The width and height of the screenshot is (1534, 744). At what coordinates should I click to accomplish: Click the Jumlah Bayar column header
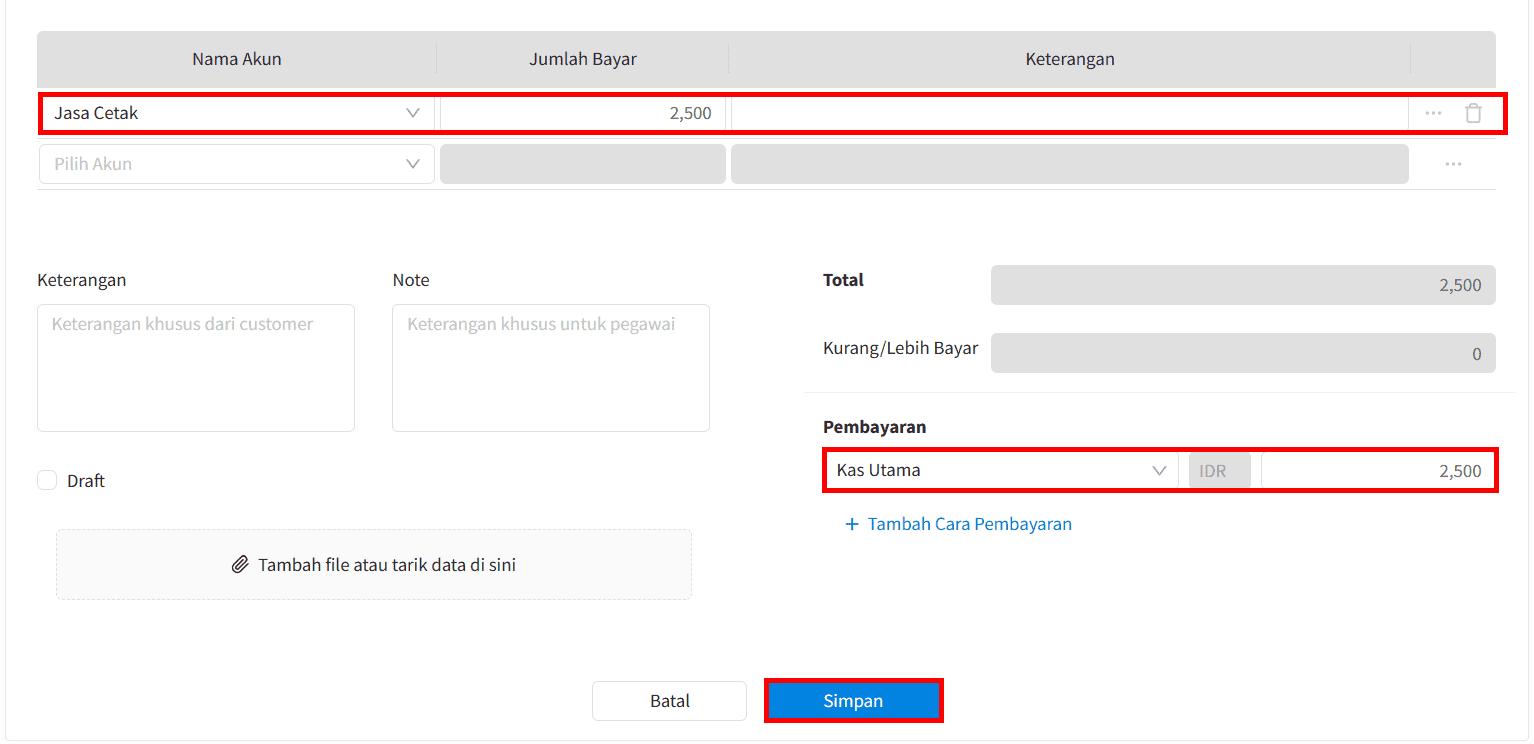point(583,59)
